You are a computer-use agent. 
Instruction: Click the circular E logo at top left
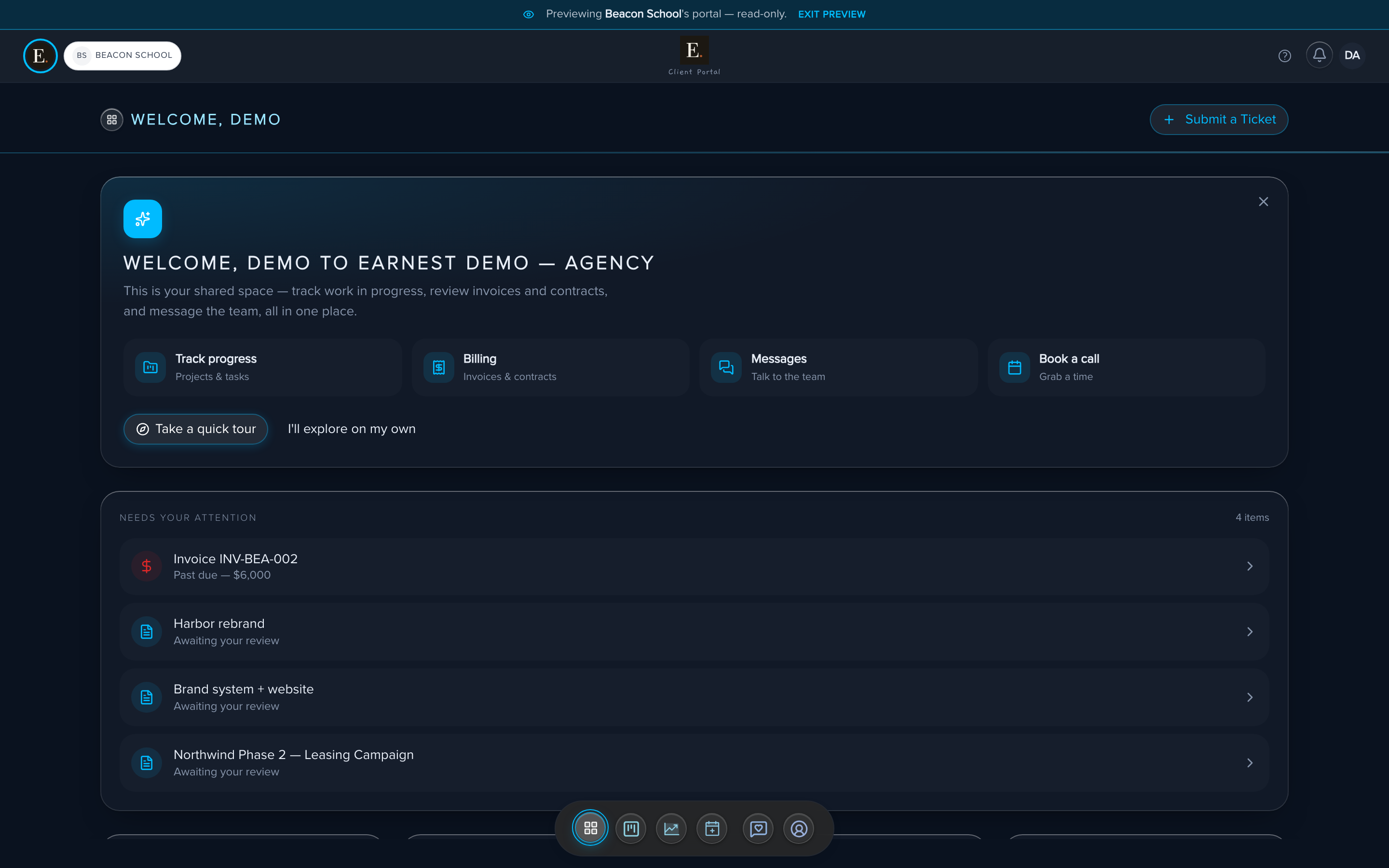[x=40, y=55]
